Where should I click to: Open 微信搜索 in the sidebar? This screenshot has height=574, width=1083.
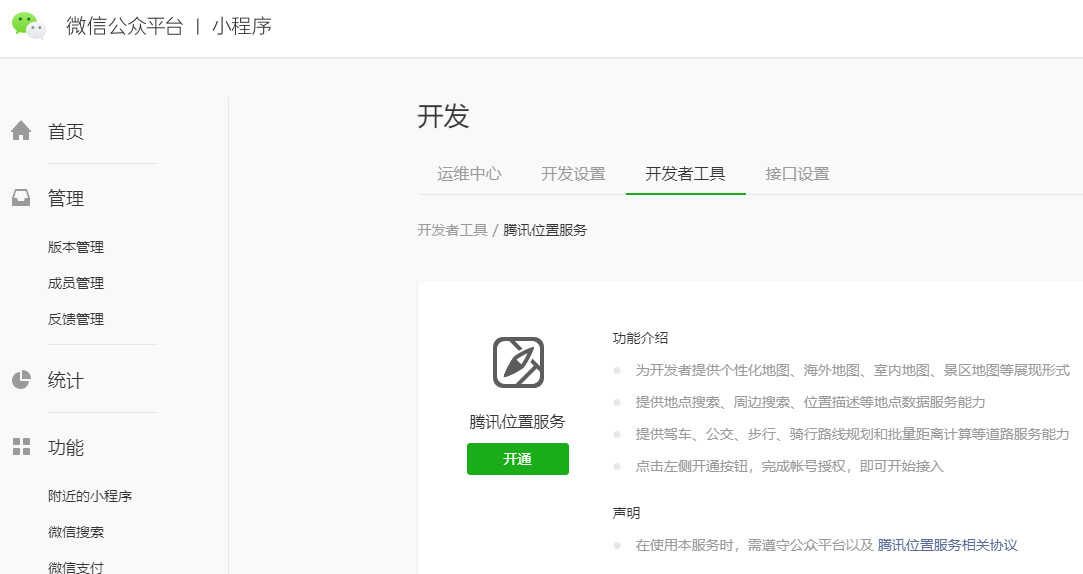[76, 532]
